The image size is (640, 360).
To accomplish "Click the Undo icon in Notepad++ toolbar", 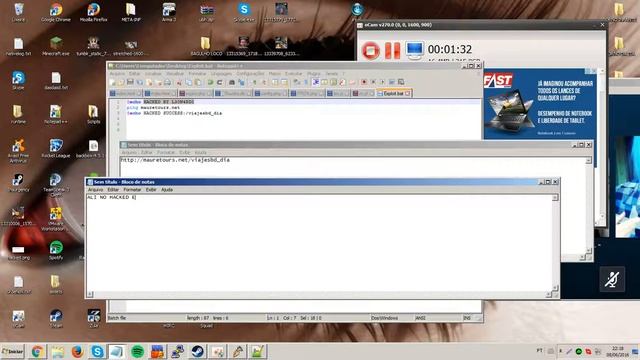I will pos(210,82).
